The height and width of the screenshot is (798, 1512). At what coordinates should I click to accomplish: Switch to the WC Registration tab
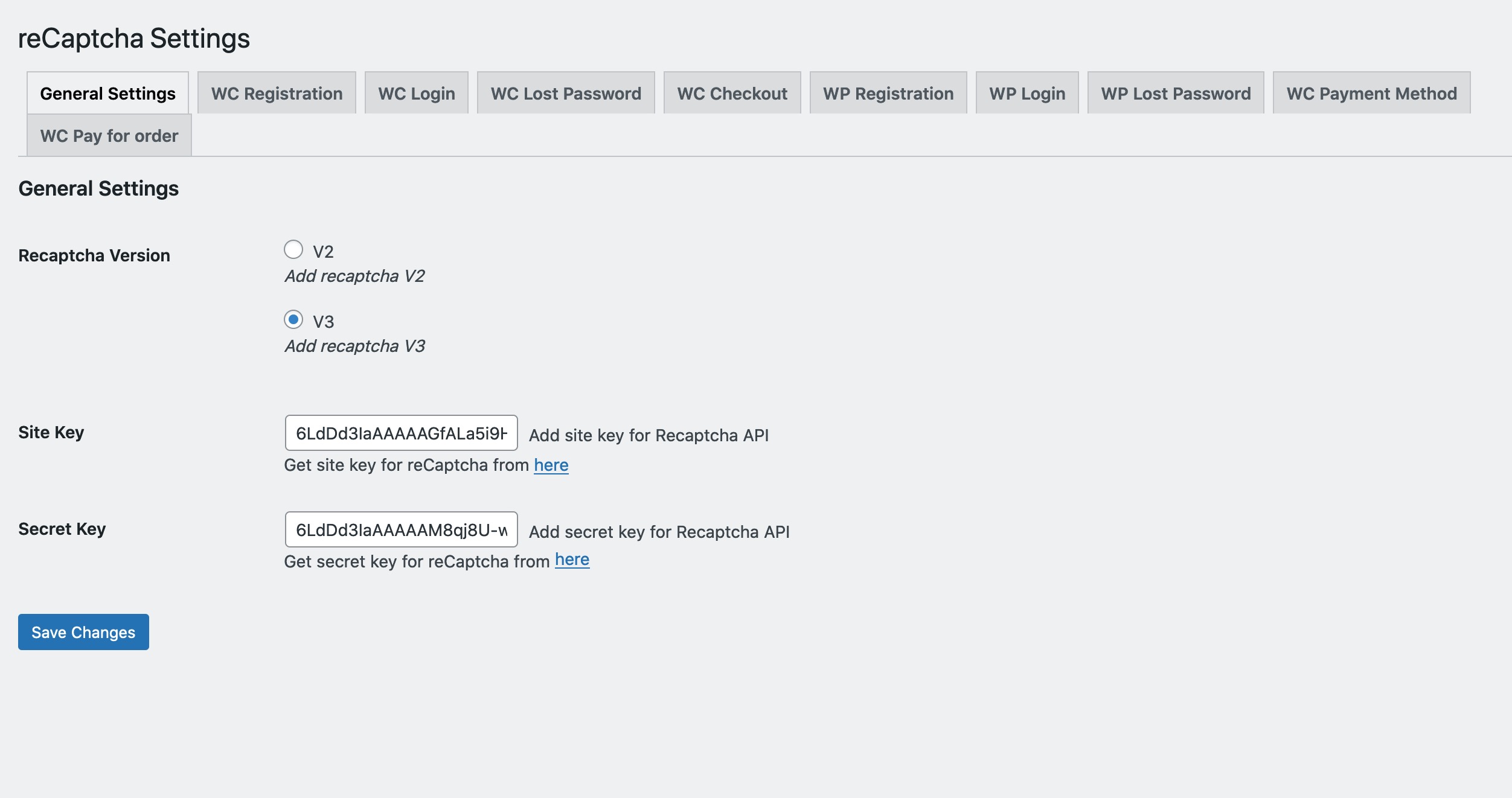pyautogui.click(x=277, y=94)
